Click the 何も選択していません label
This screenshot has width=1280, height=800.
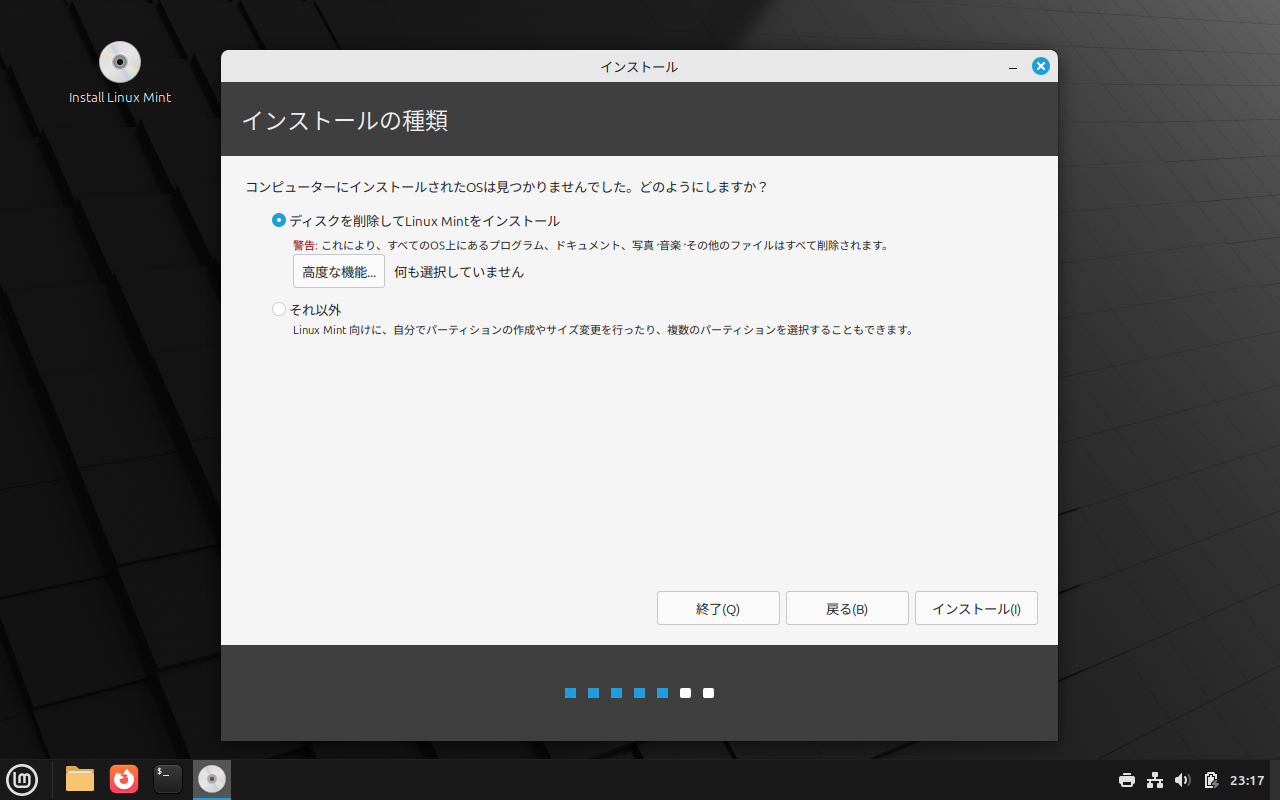459,272
